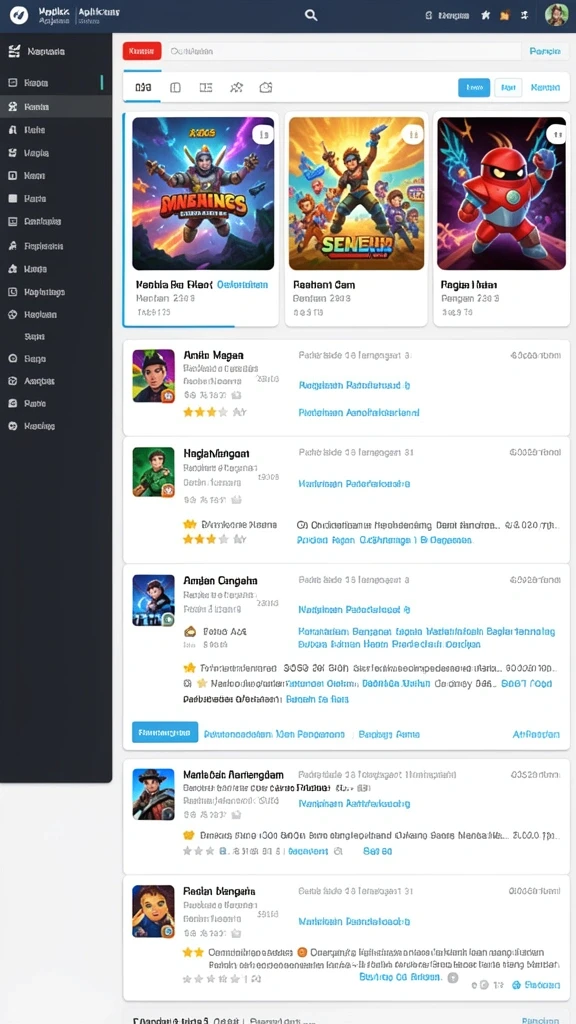576x1024 pixels.
Task: Click the solid blue button in tab bar
Action: point(474,88)
